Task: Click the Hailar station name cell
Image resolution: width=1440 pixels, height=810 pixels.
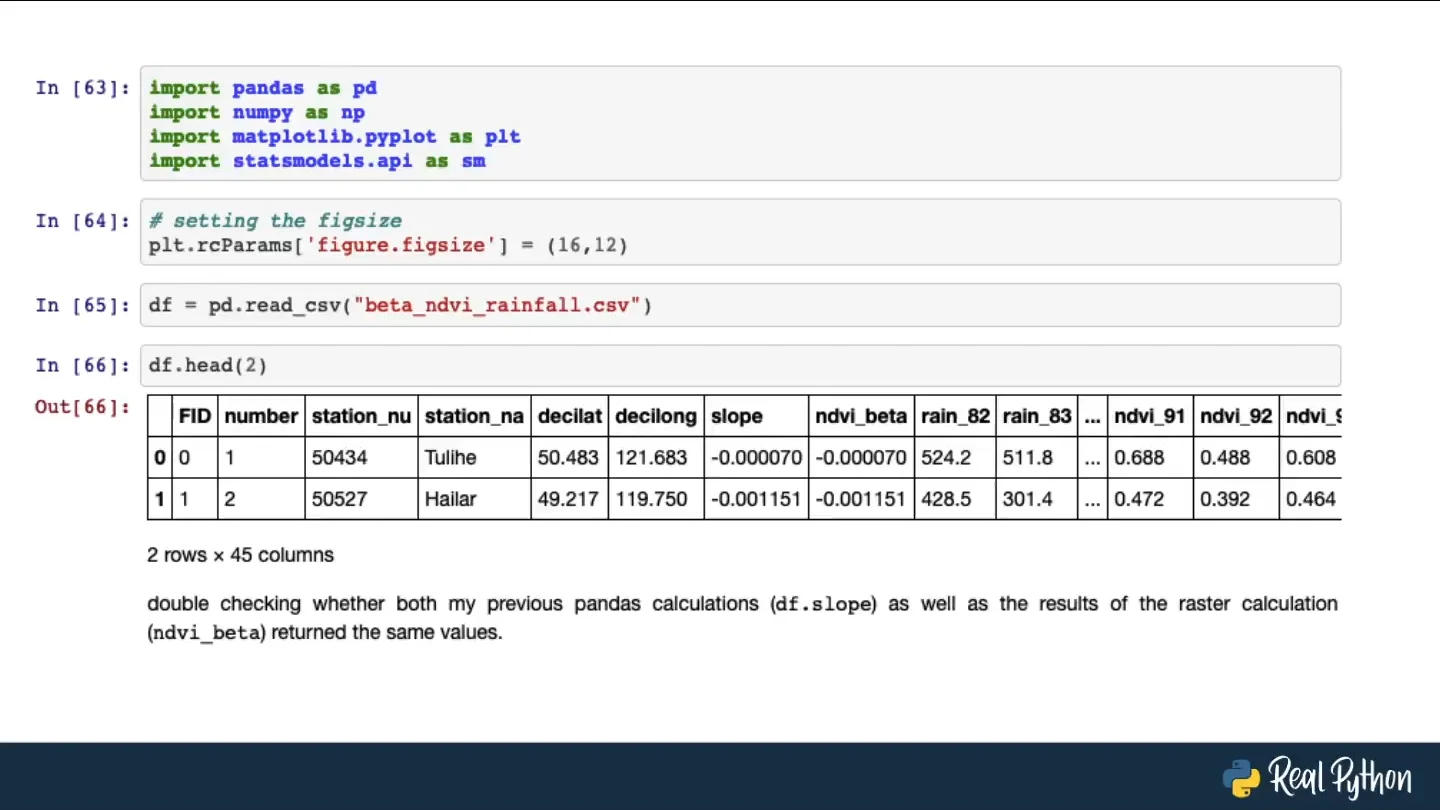Action: [x=450, y=498]
